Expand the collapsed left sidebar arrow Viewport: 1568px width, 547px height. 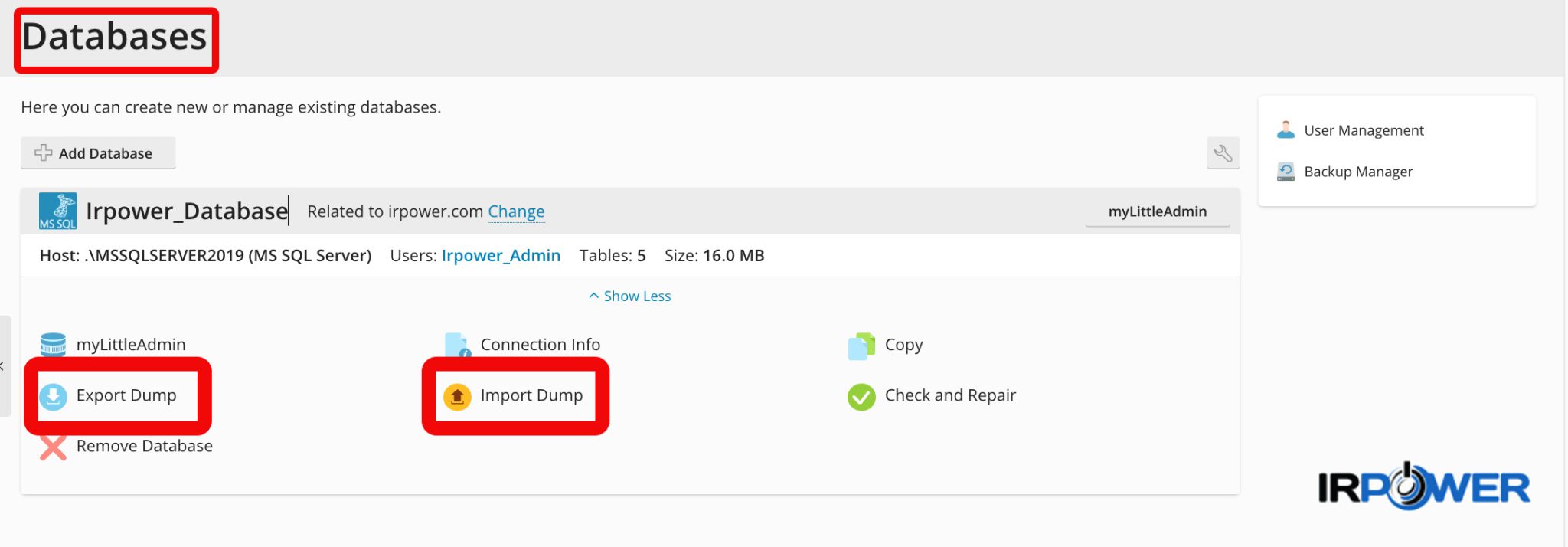coord(3,366)
